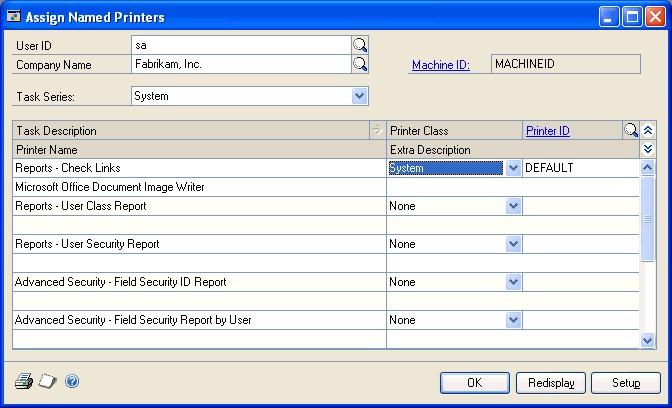The image size is (672, 408).
Task: Click the Printer Class column header
Action: [454, 130]
